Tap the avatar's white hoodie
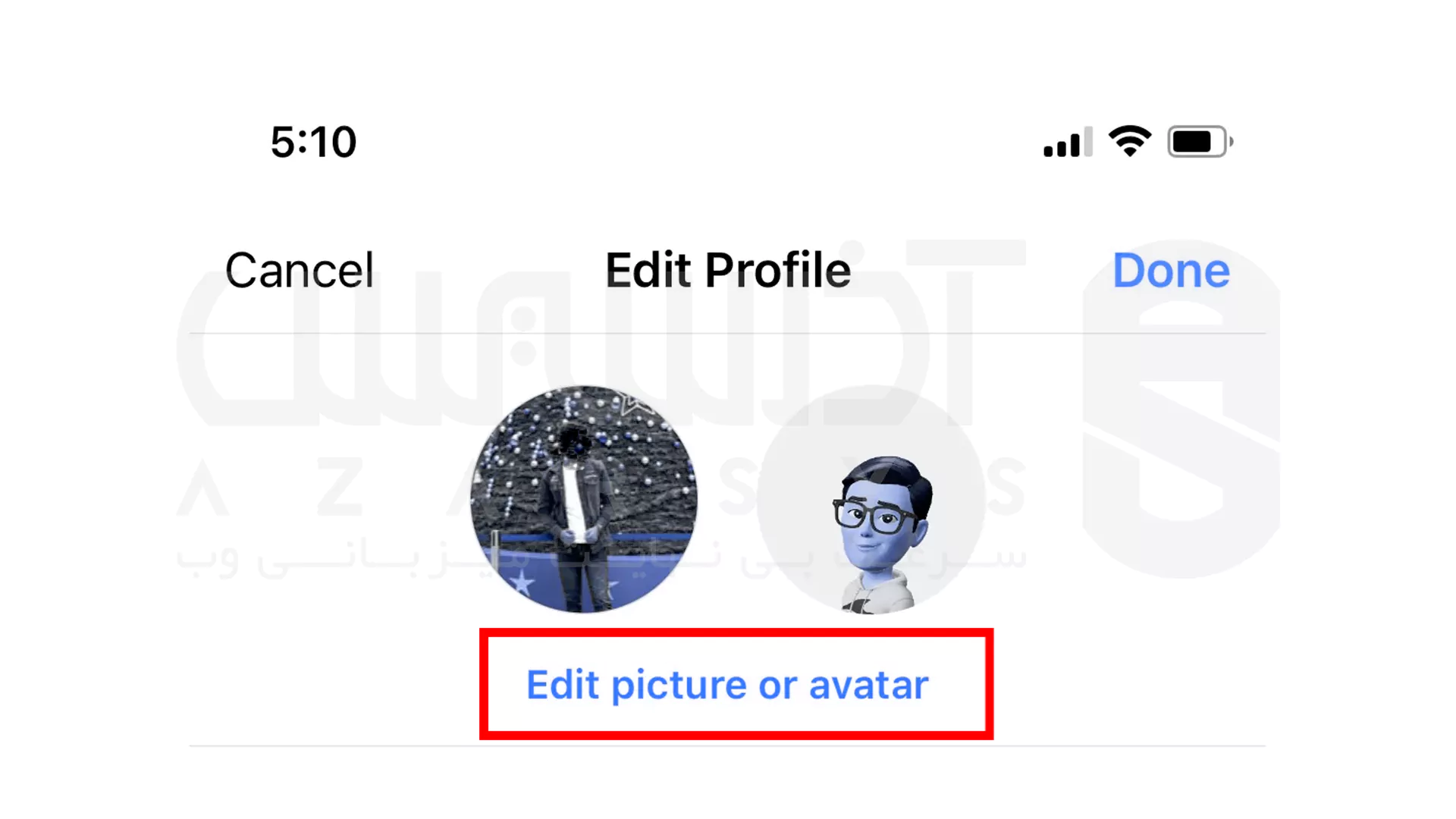The width and height of the screenshot is (1456, 819). point(880,593)
